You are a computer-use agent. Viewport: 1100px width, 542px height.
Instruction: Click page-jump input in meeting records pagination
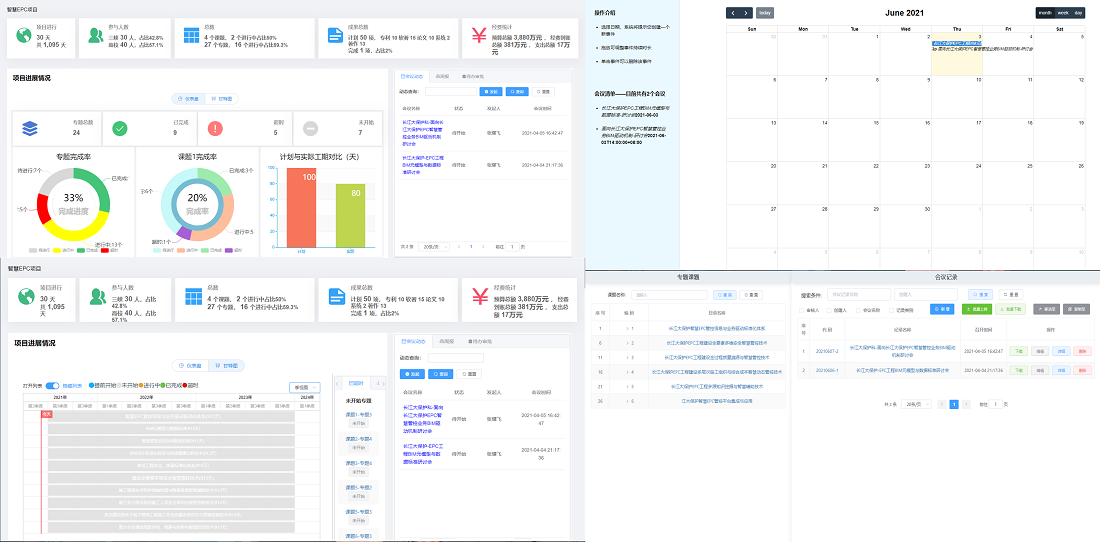pos(996,405)
